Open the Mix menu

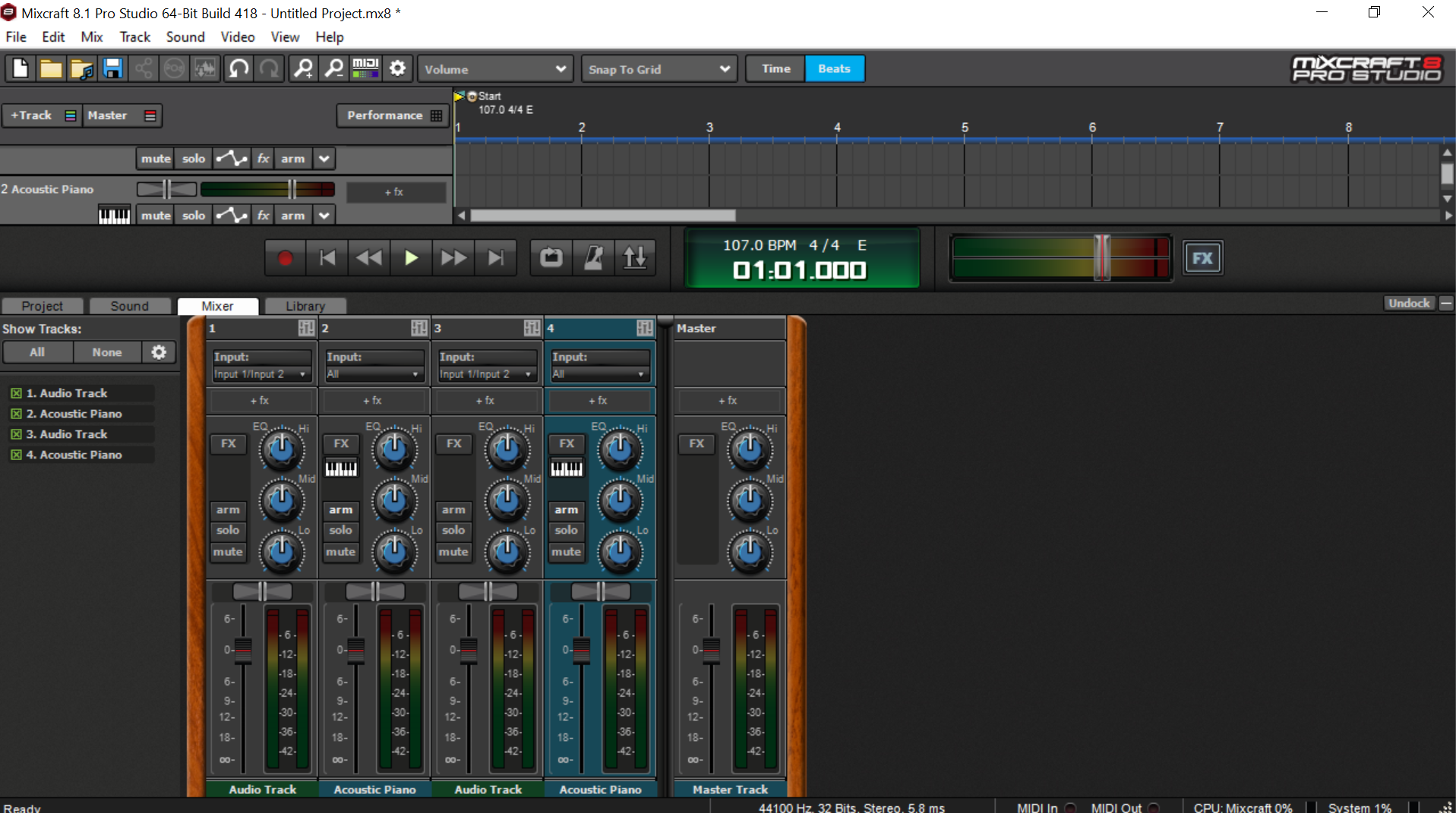[x=92, y=36]
